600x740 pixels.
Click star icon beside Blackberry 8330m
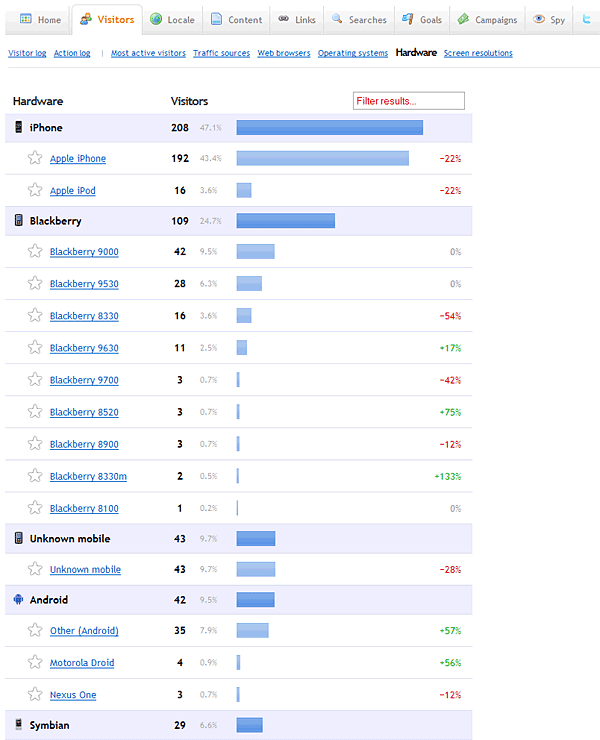click(35, 476)
